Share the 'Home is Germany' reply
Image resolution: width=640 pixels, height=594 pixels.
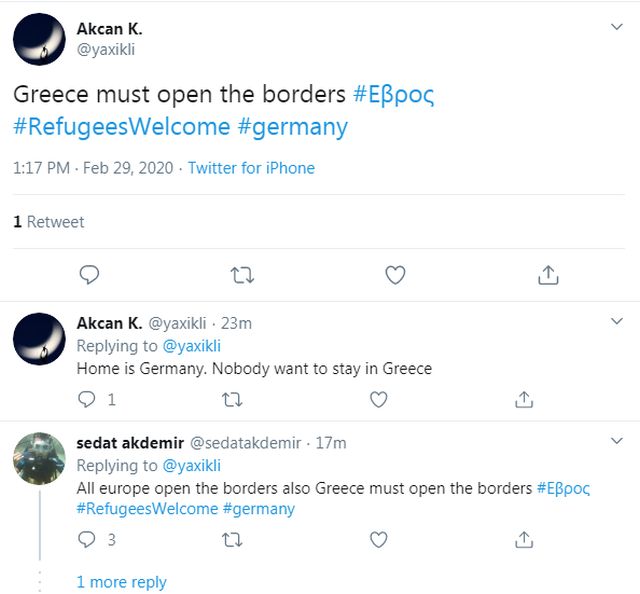523,399
